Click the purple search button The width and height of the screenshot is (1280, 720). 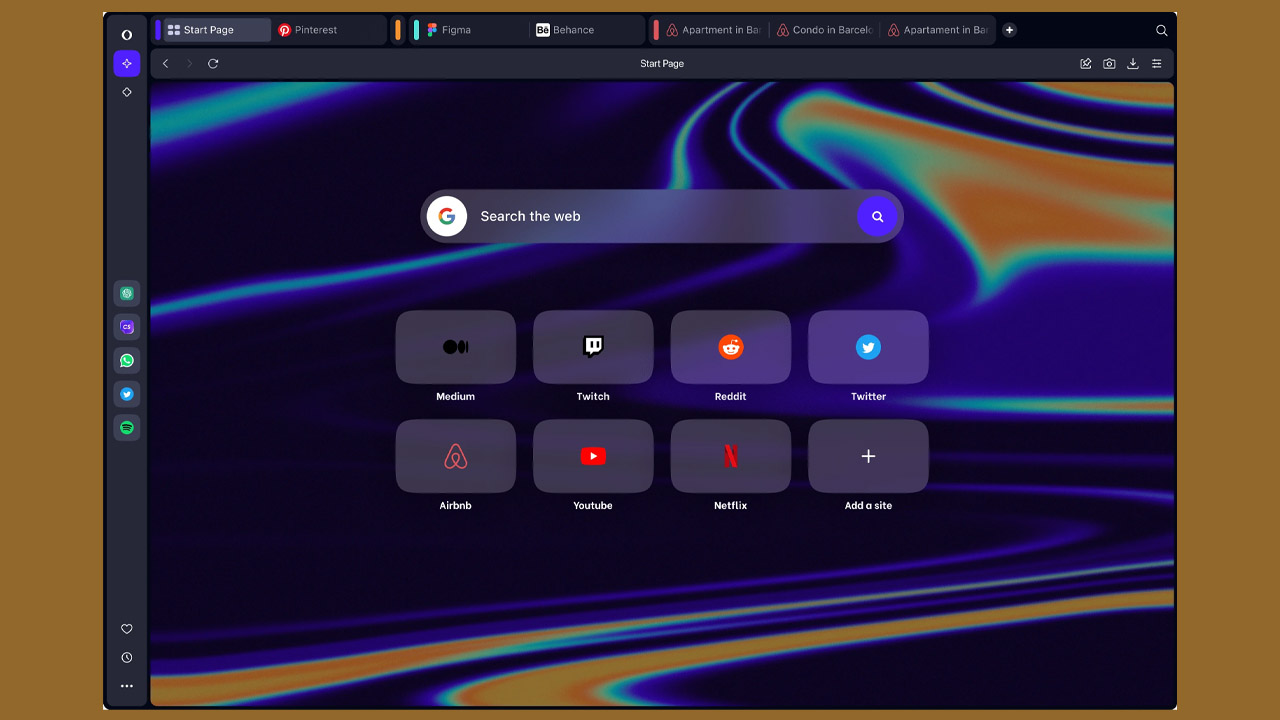pos(877,216)
